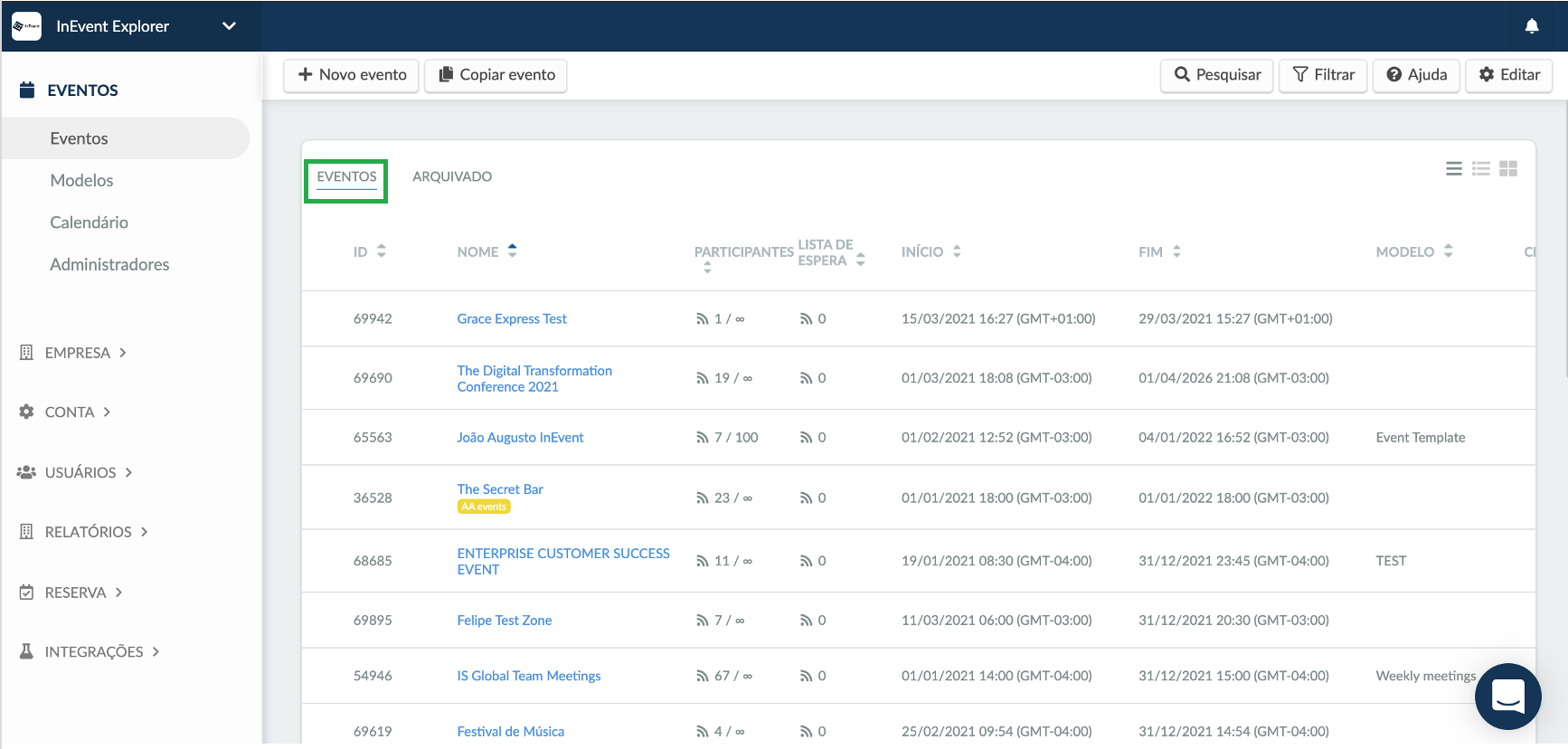Switch to the grid view icon
This screenshot has width=1568, height=749.
point(1508,168)
